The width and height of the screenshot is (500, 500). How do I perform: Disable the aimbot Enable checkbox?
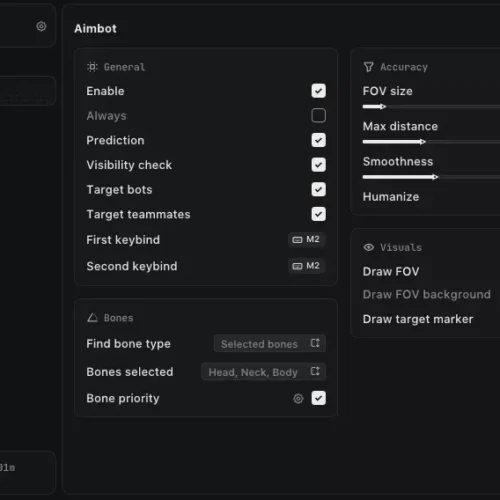pos(319,91)
